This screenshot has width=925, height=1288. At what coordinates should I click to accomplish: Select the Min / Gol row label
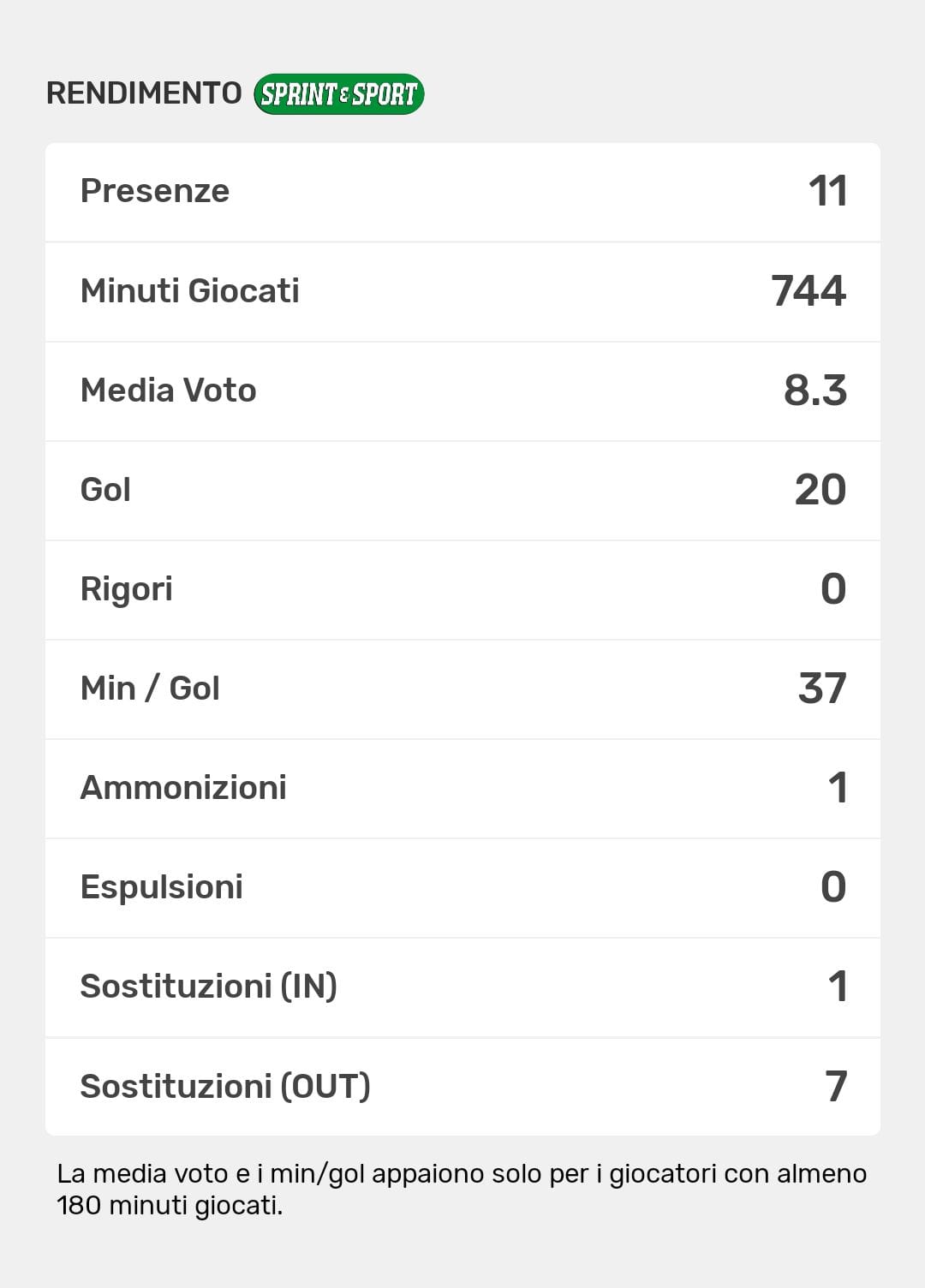click(x=150, y=689)
